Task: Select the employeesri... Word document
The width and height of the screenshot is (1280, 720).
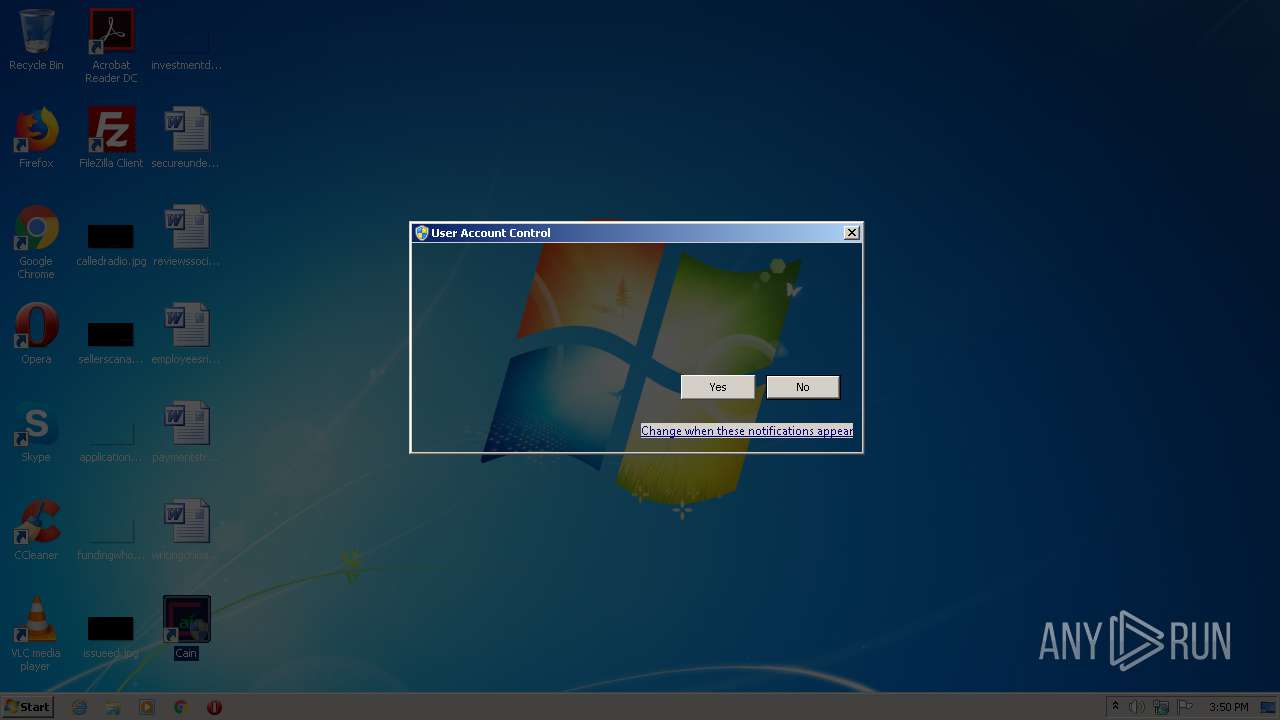Action: [186, 334]
